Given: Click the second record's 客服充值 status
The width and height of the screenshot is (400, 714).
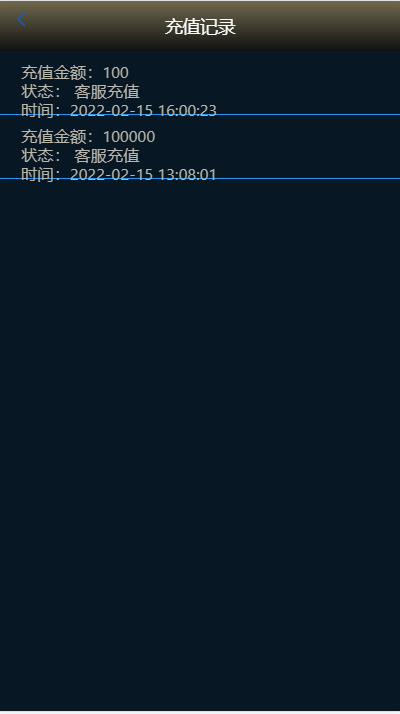Looking at the screenshot, I should [x=107, y=156].
